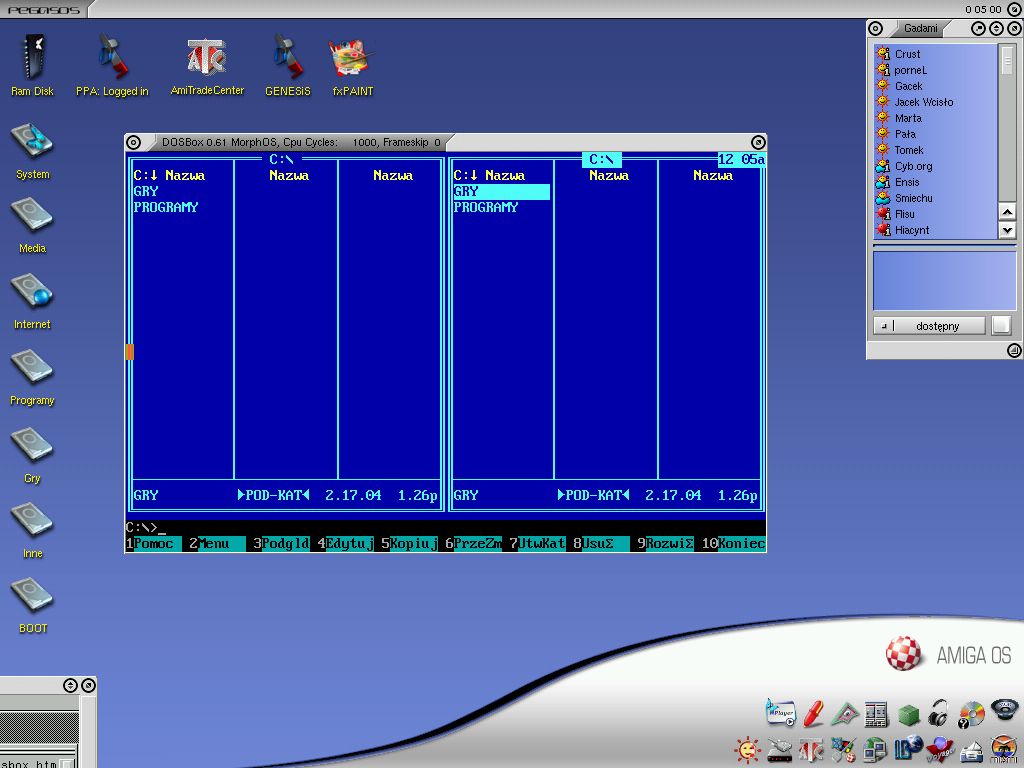1024x768 pixels.
Task: Click the green cube dock icon
Action: point(908,715)
